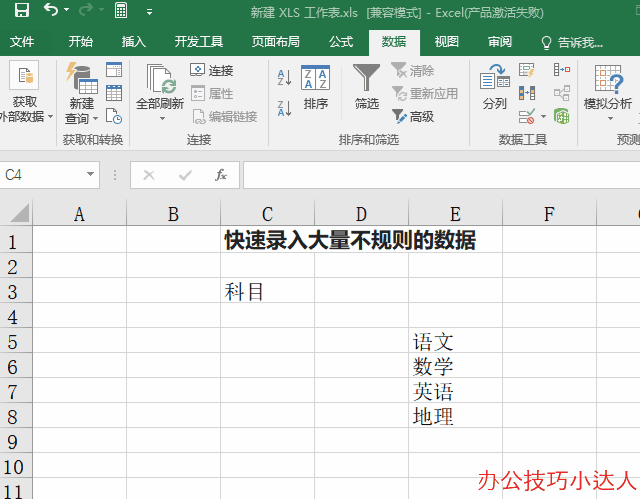Sort ascending A to Z
Screen dimensions: 640x499
tap(284, 77)
